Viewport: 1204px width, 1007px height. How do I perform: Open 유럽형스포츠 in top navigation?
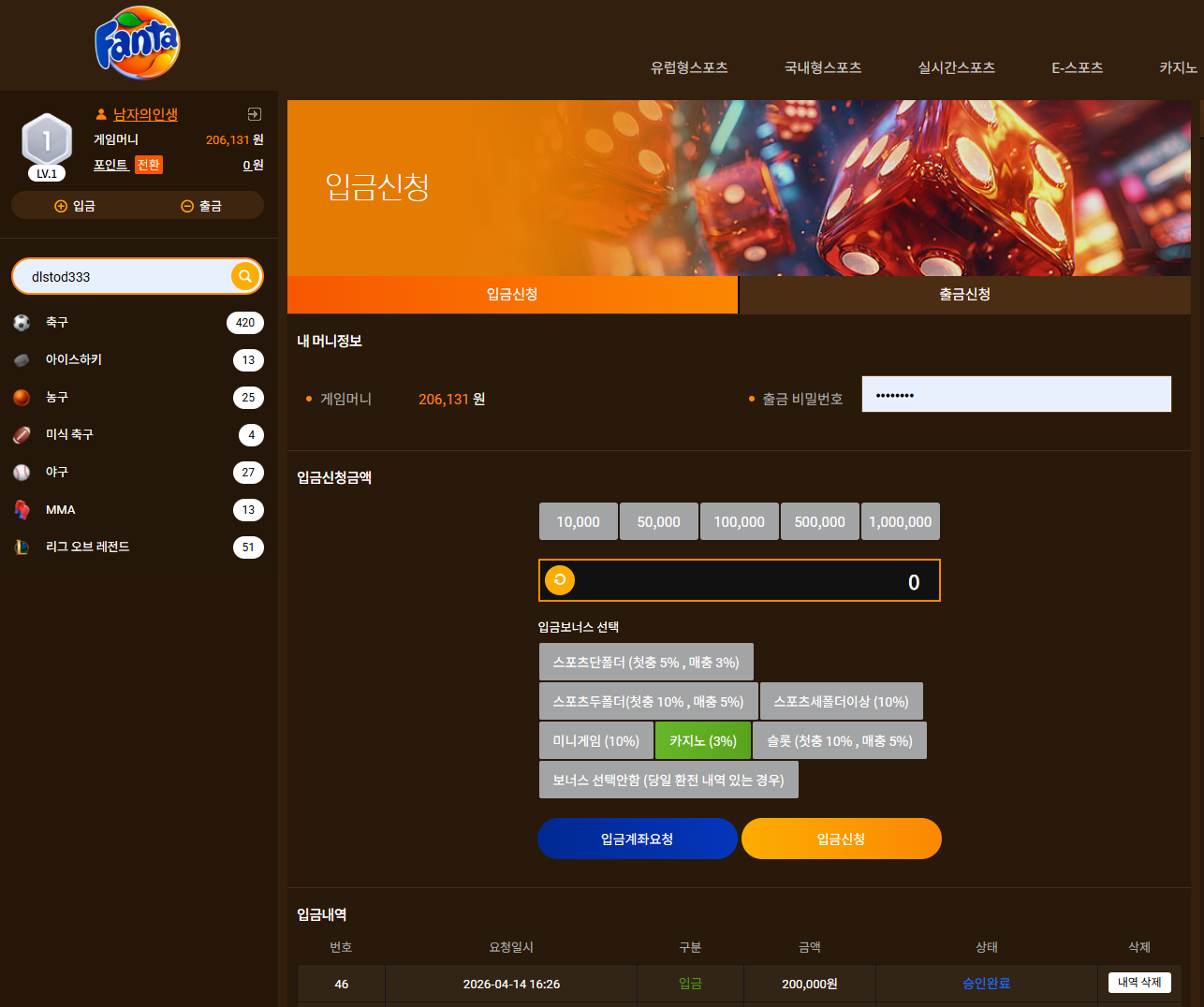[x=689, y=67]
